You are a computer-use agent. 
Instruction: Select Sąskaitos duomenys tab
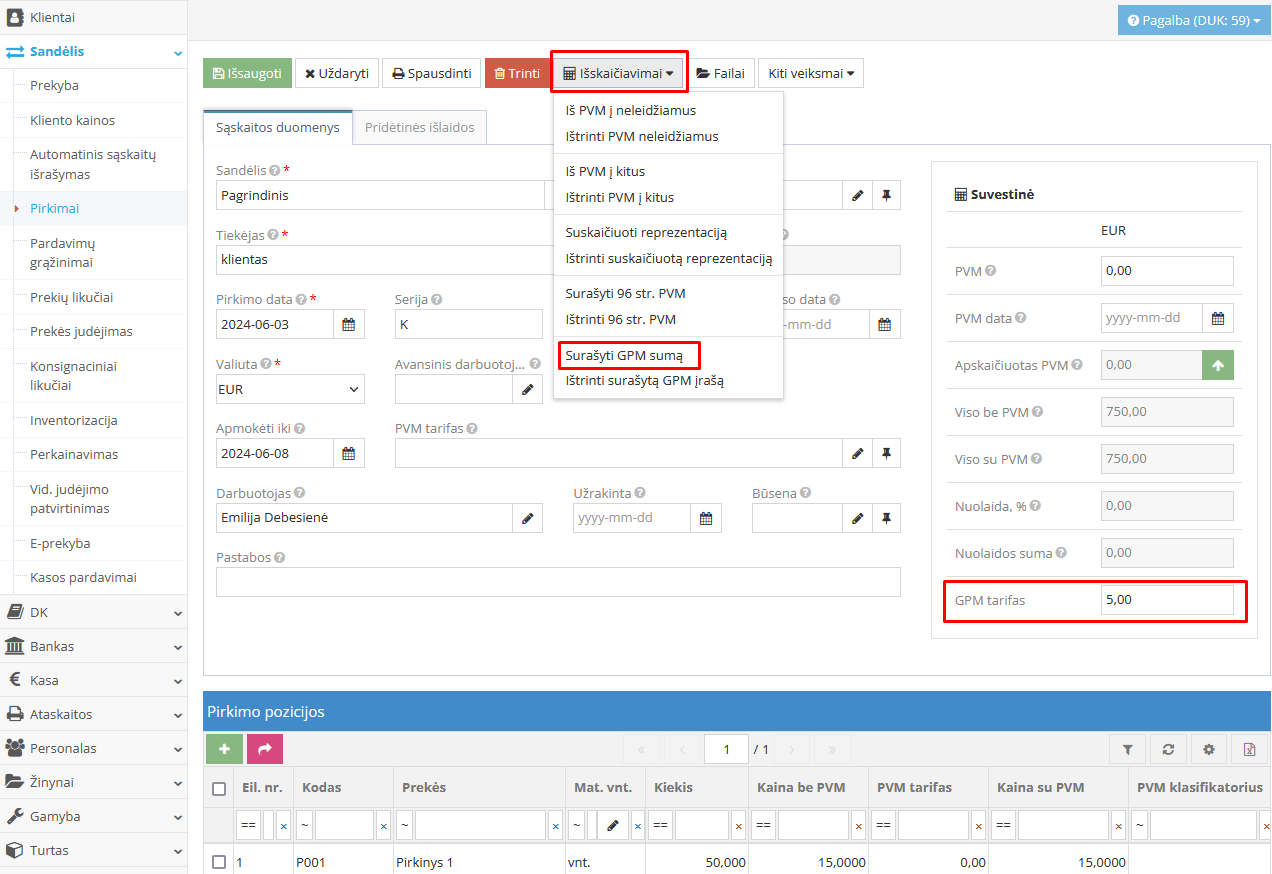[x=278, y=128]
